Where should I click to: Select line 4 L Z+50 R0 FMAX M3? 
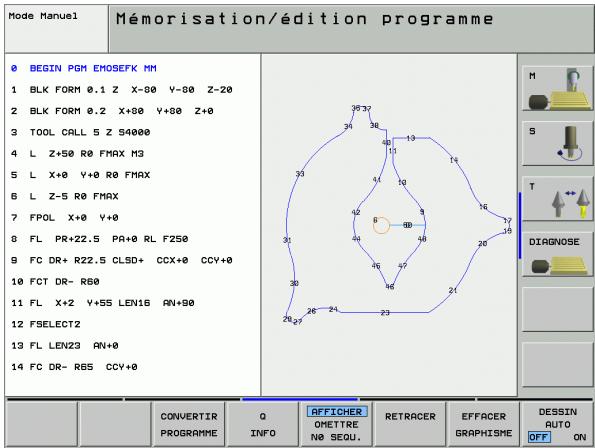pos(77,154)
